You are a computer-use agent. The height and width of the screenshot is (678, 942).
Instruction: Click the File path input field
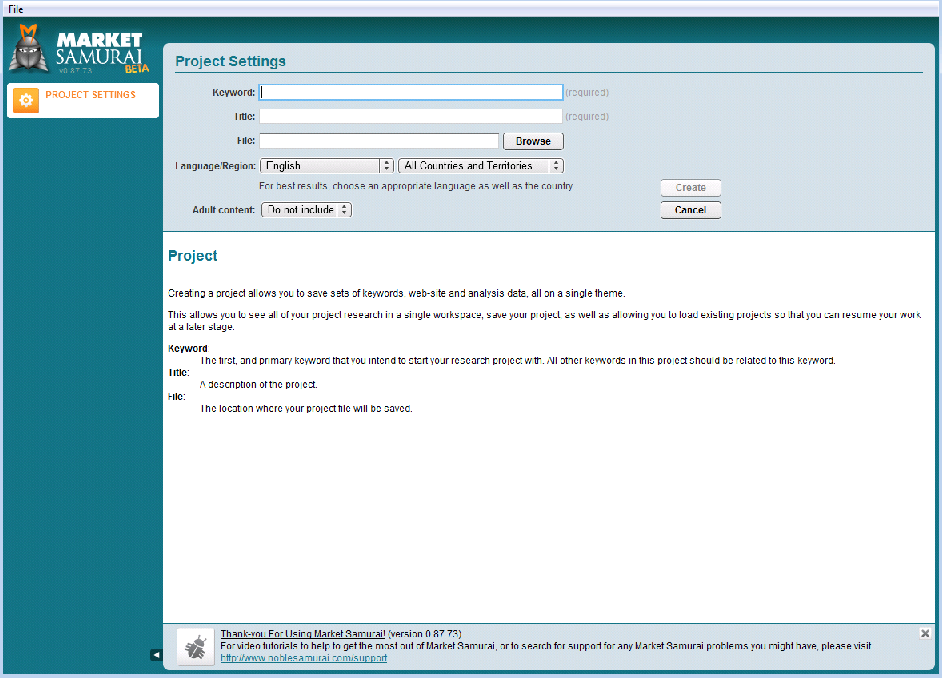click(x=379, y=141)
